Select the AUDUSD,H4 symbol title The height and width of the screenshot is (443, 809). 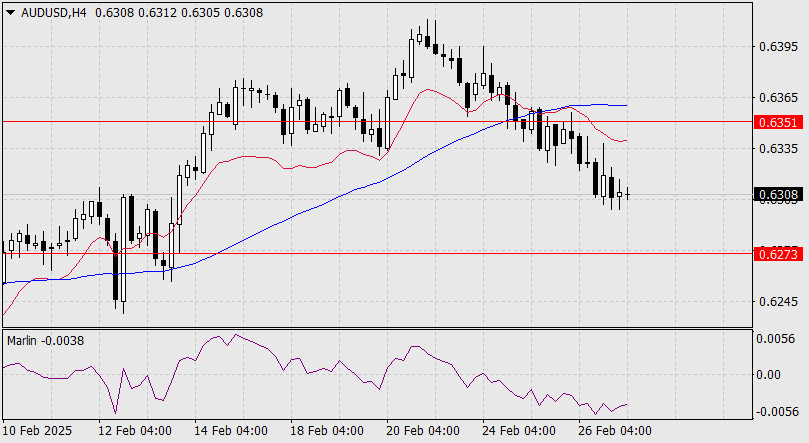tap(54, 13)
